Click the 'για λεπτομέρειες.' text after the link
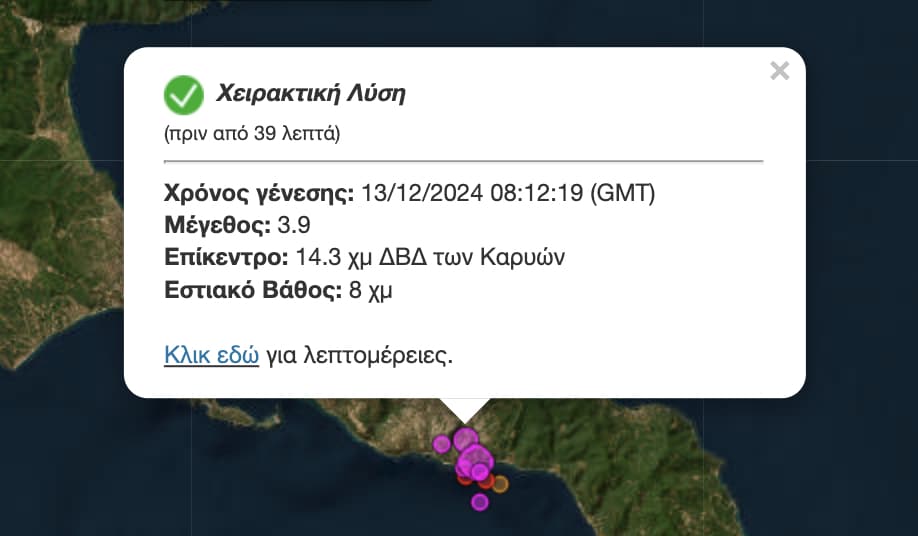Screen dimensions: 918x536 click(x=359, y=355)
